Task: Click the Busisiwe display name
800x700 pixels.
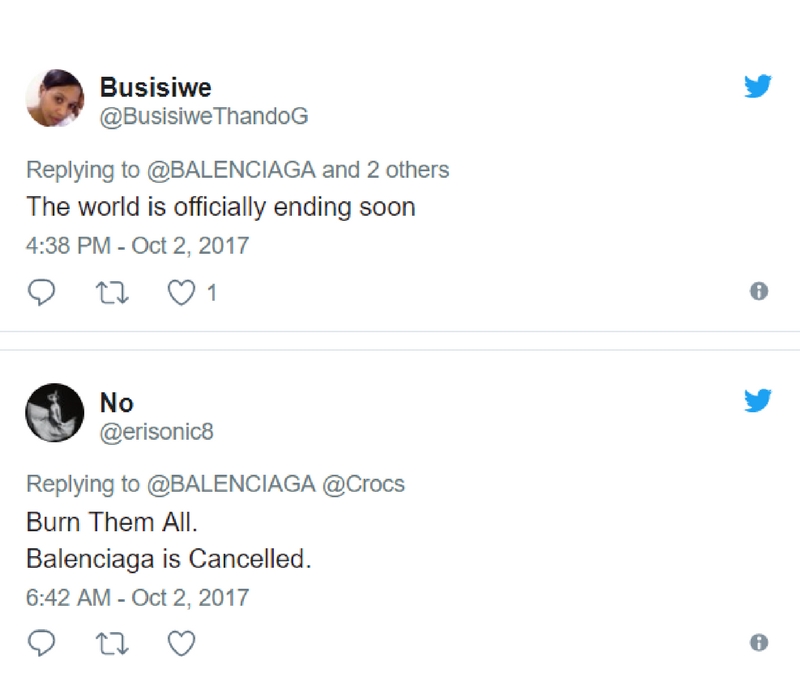Action: tap(155, 87)
